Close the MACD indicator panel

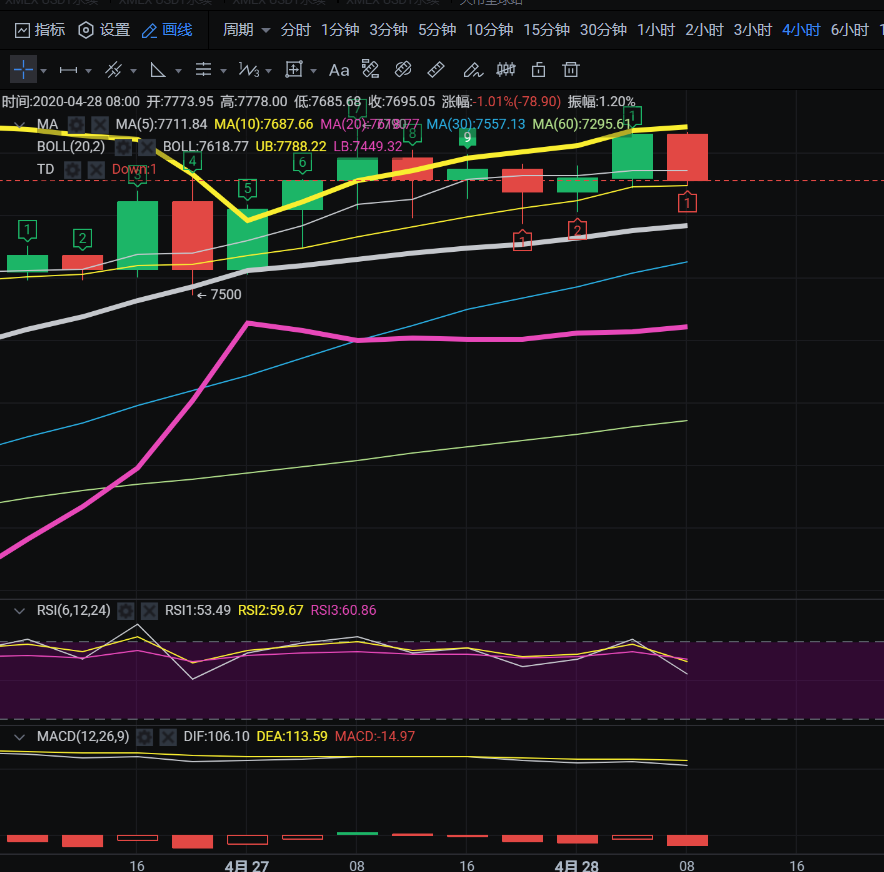[168, 737]
